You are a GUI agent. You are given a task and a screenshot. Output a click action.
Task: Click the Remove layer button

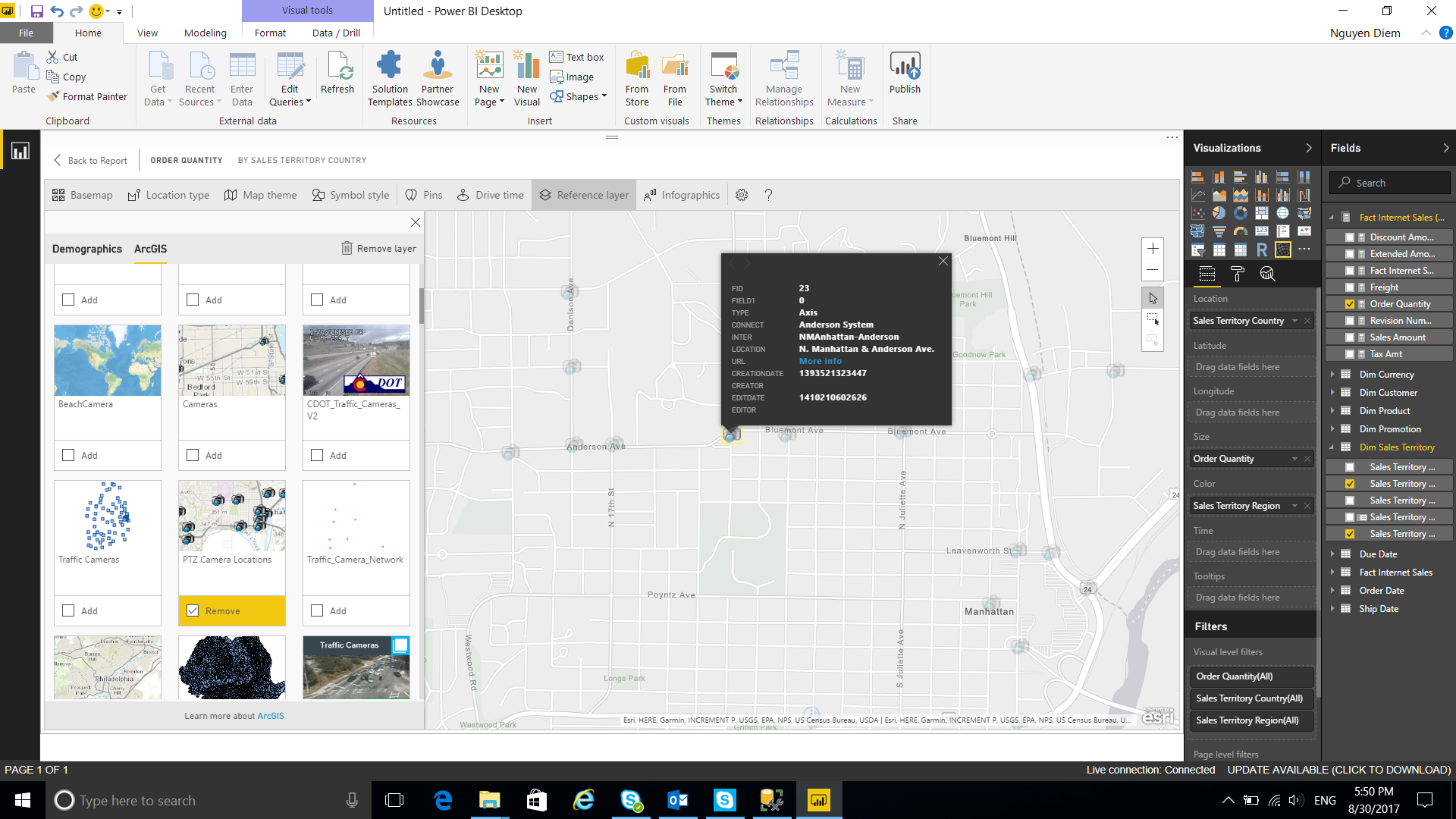tap(378, 249)
